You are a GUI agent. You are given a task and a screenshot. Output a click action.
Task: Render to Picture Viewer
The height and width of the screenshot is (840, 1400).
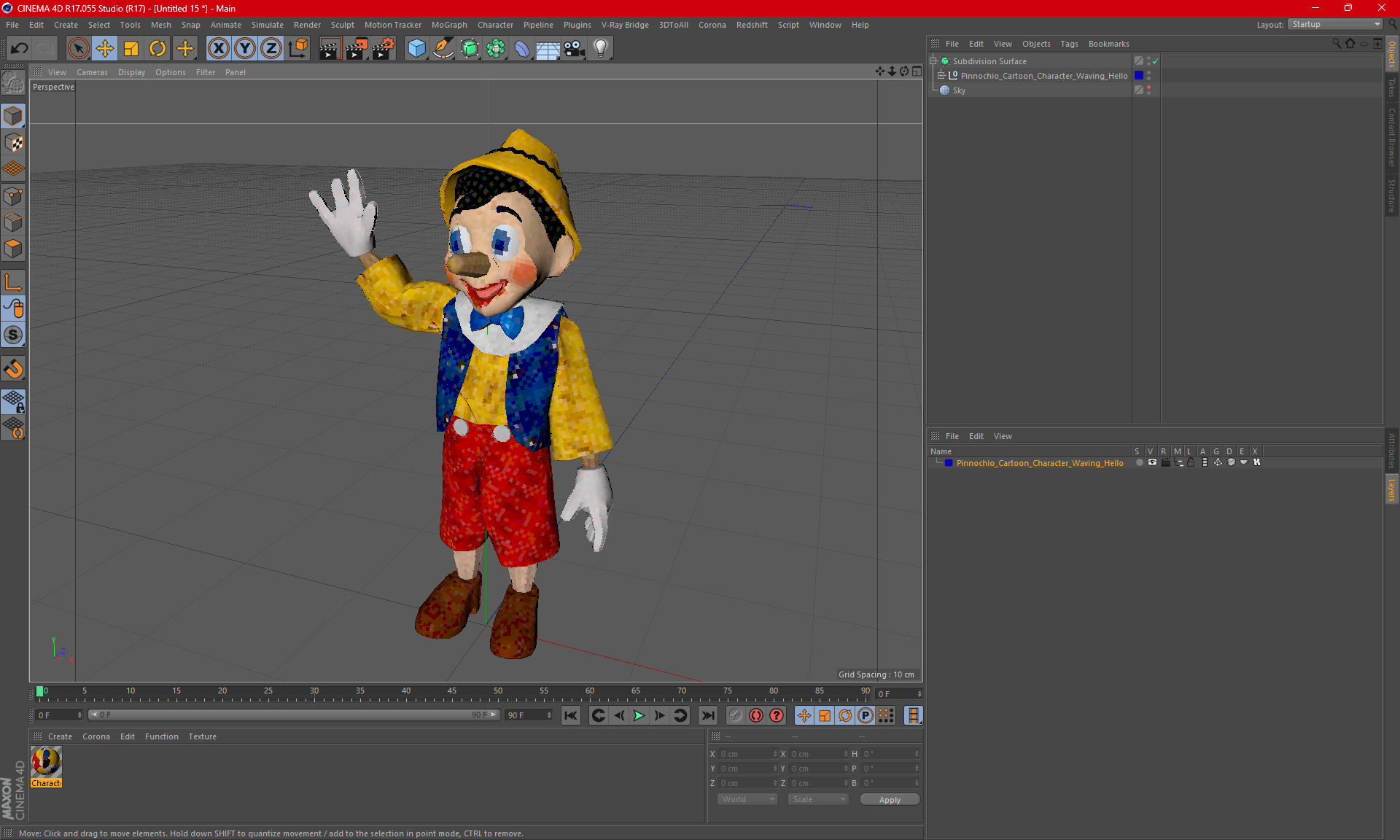357,49
